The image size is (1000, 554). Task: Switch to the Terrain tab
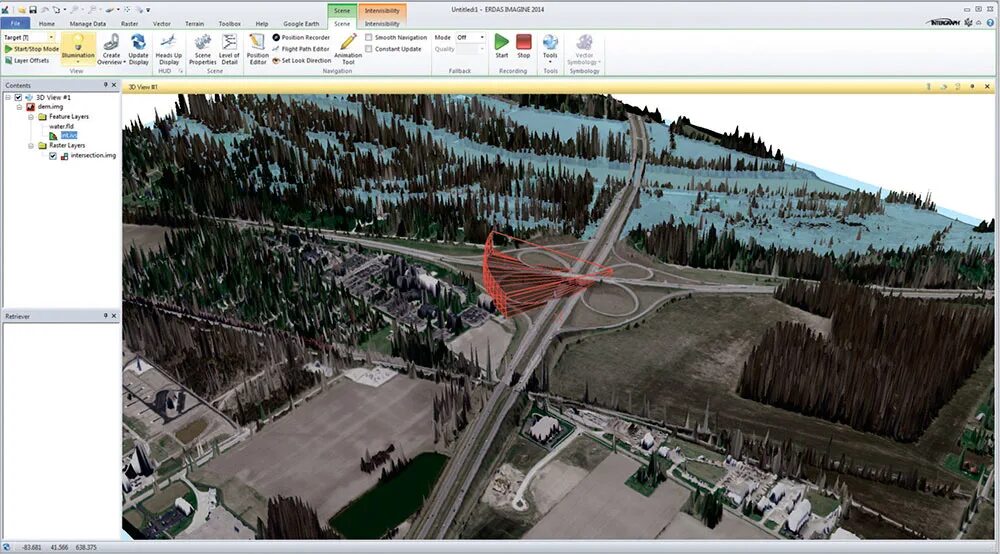pyautogui.click(x=195, y=24)
